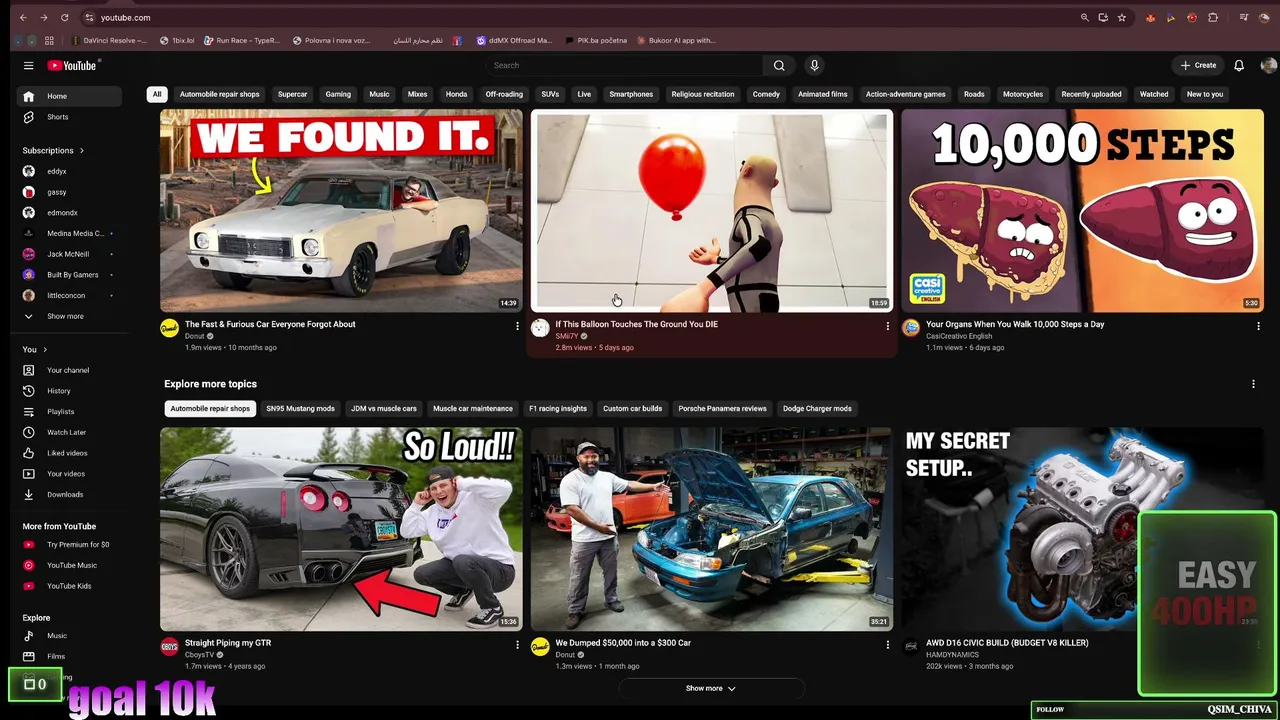
Task: Open options menu for Straight Piping my GTR
Action: pos(517,645)
